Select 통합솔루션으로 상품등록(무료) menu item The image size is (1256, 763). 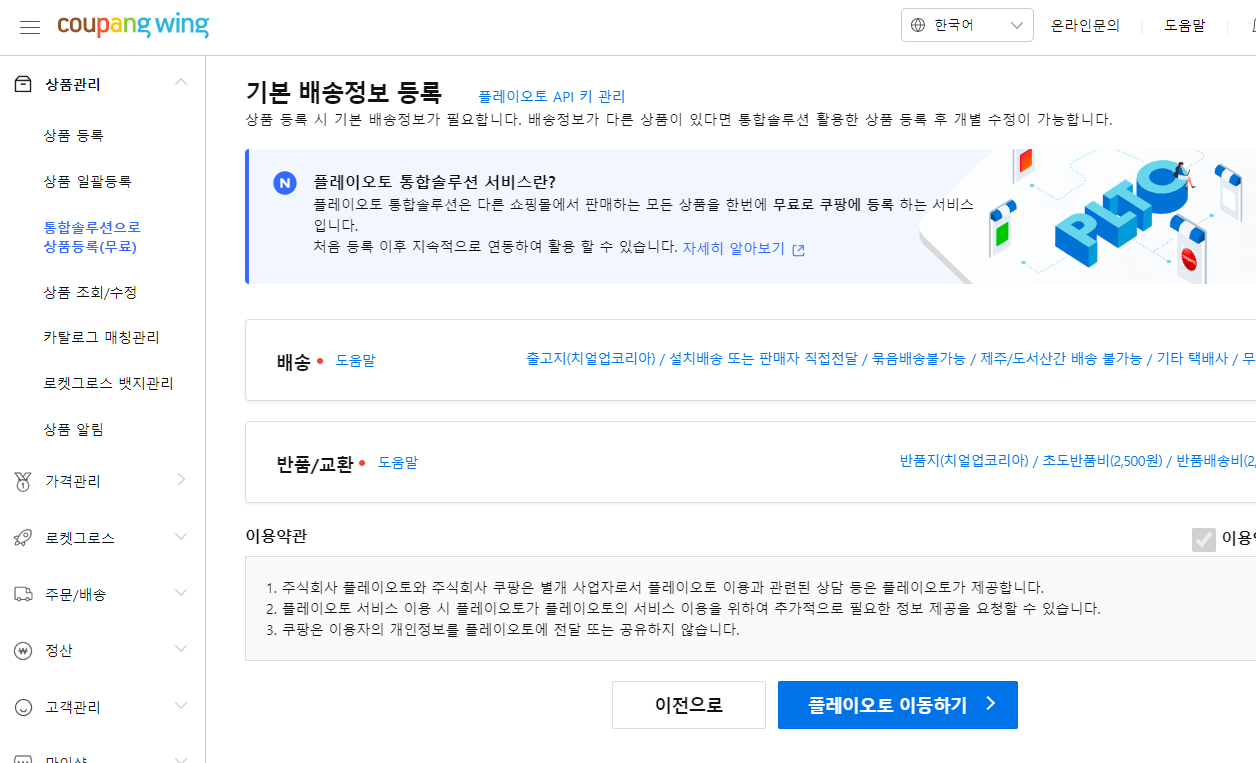(x=92, y=237)
